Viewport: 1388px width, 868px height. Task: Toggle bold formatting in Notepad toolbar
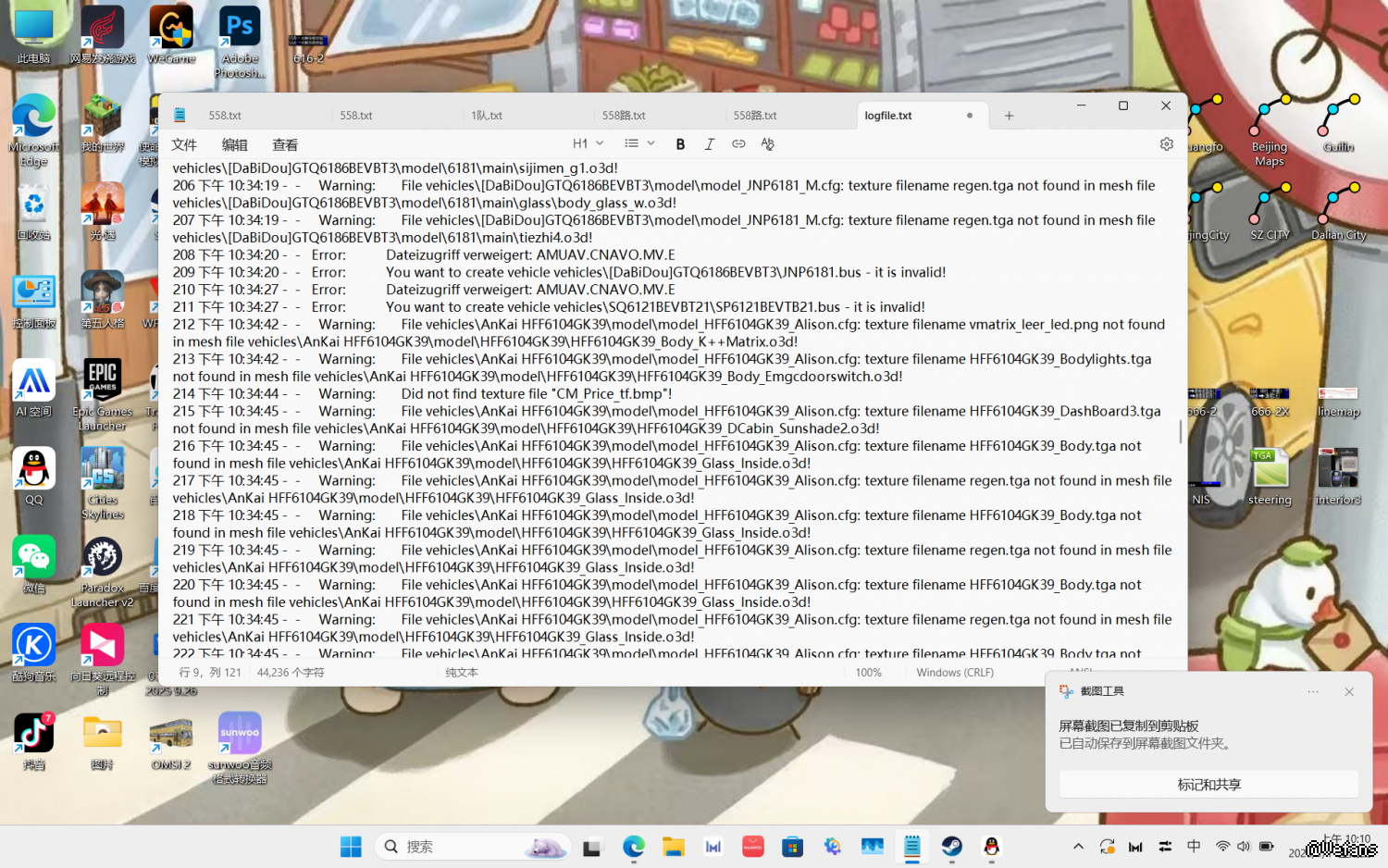680,144
